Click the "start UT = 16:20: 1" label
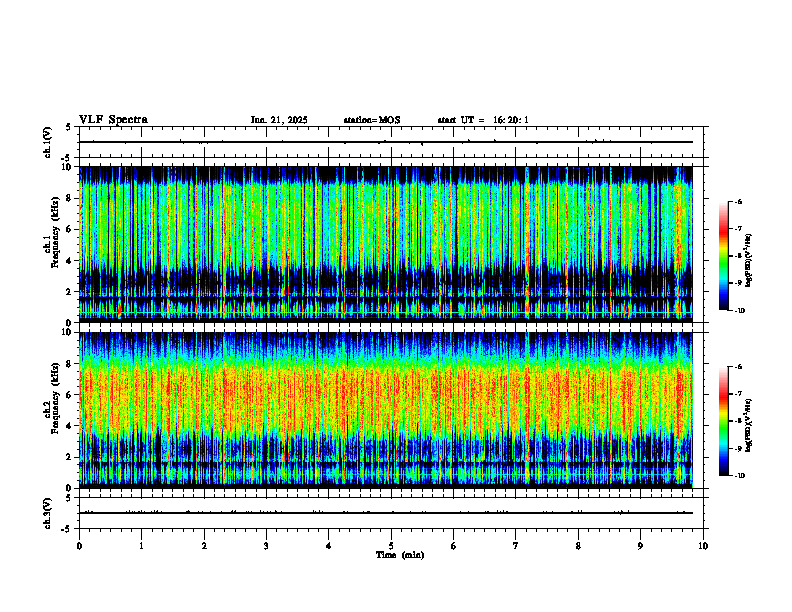Viewport: 792px width, 612px height. point(483,120)
